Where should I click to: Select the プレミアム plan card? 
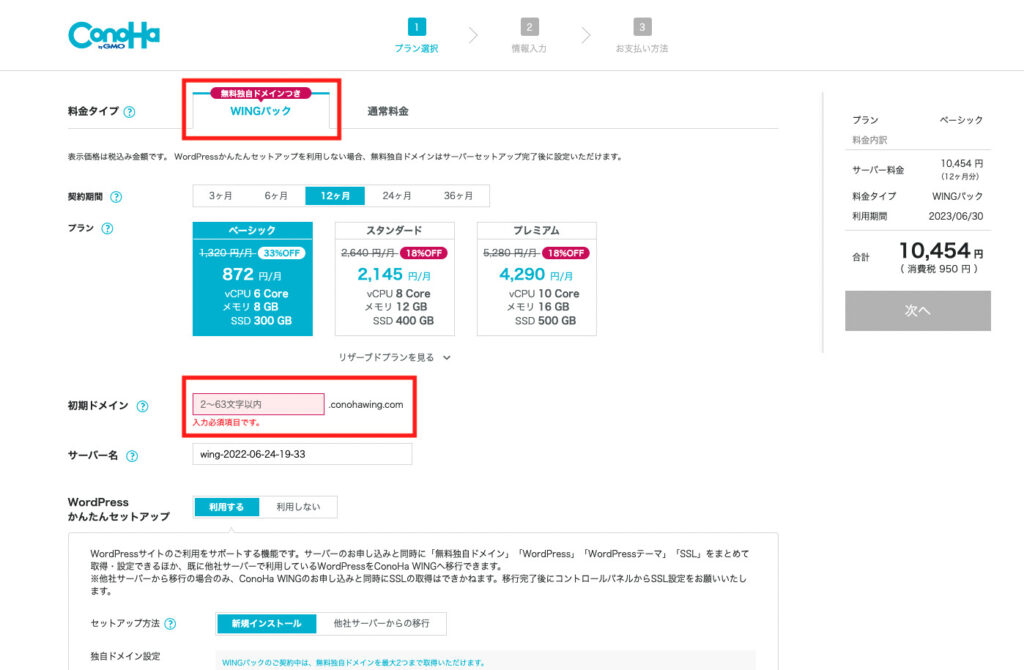point(537,279)
